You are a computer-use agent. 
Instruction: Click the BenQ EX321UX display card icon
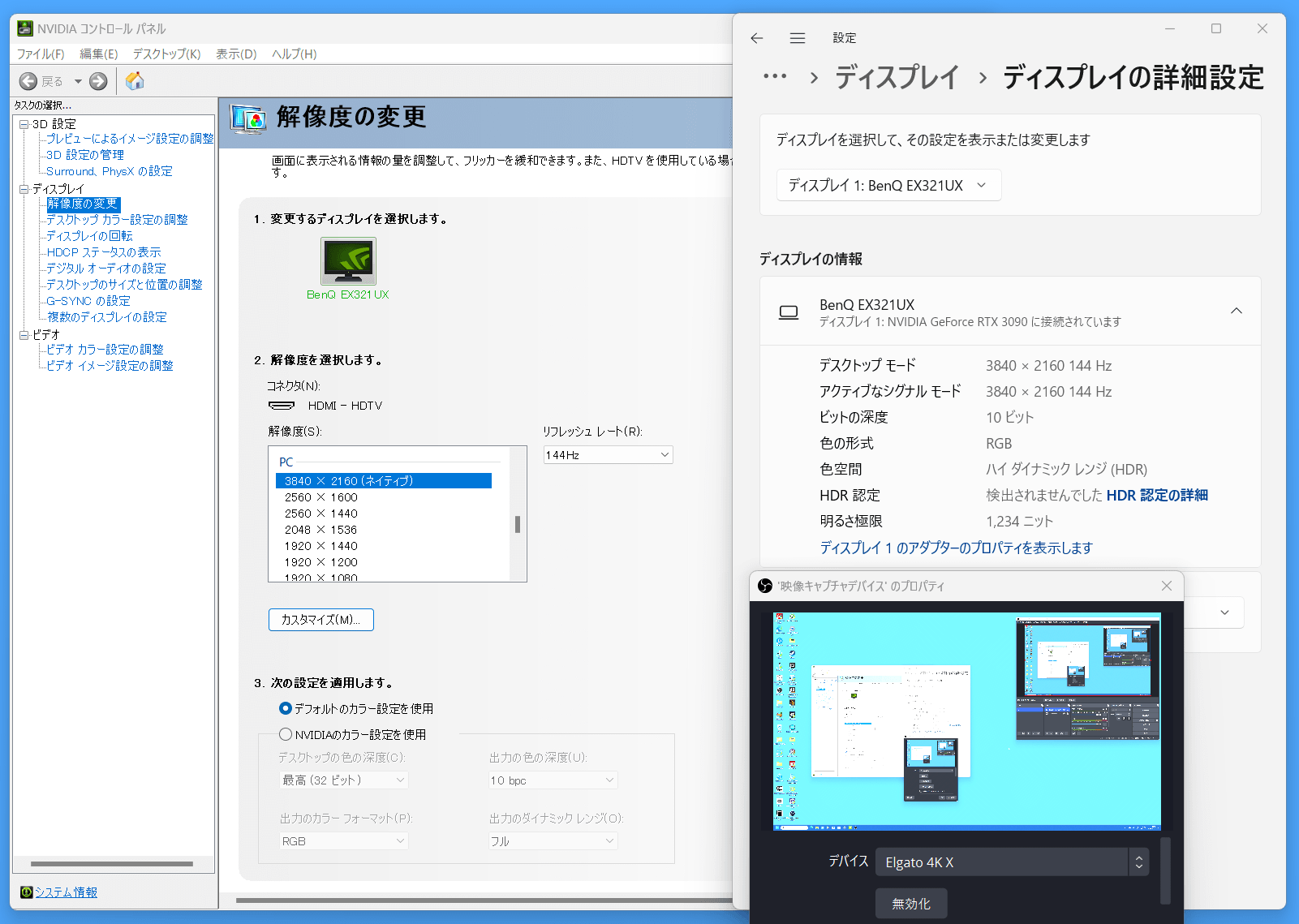(x=789, y=312)
